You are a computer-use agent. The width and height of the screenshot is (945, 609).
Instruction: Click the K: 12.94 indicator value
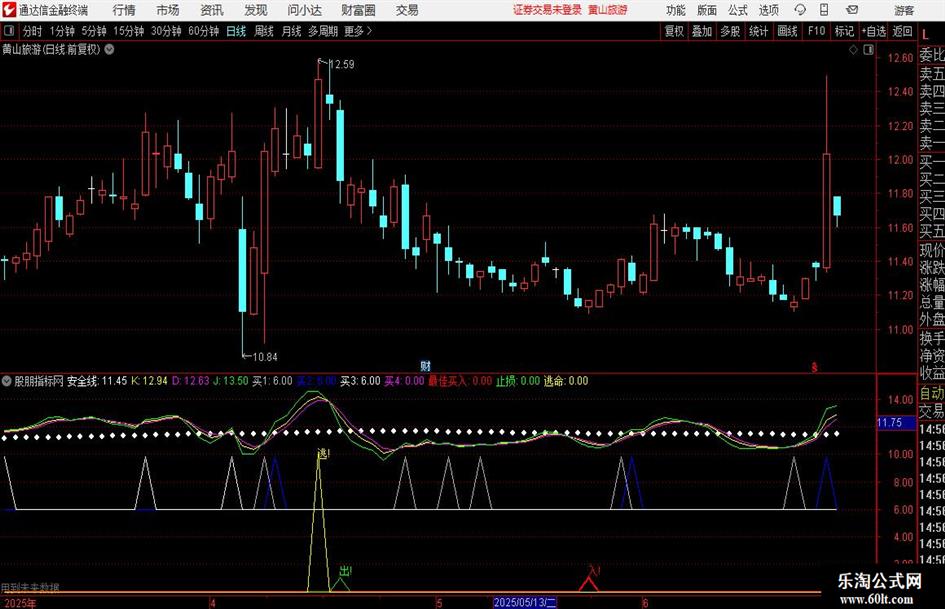[x=149, y=380]
